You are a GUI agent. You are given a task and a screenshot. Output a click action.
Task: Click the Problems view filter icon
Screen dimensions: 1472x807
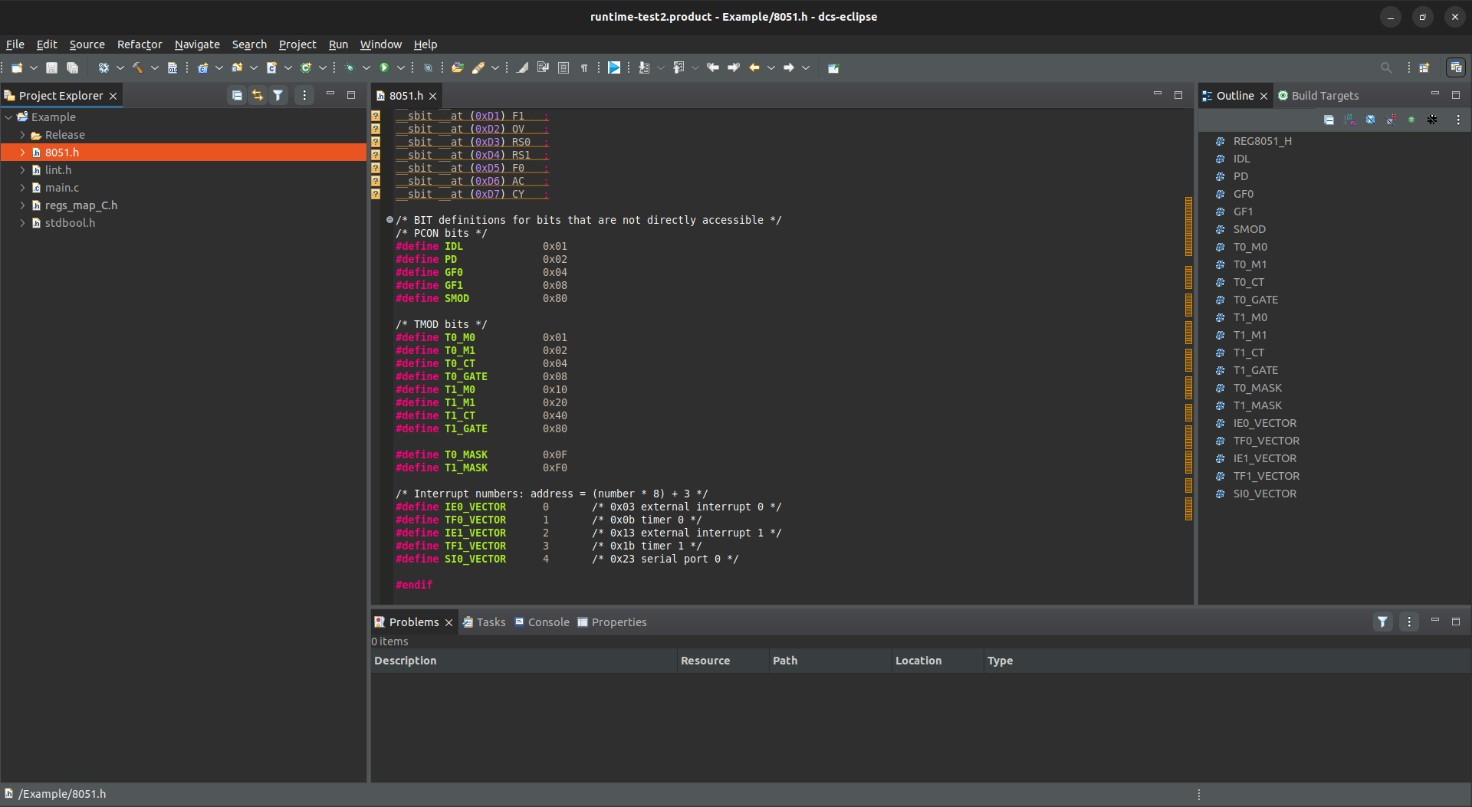coord(1382,622)
